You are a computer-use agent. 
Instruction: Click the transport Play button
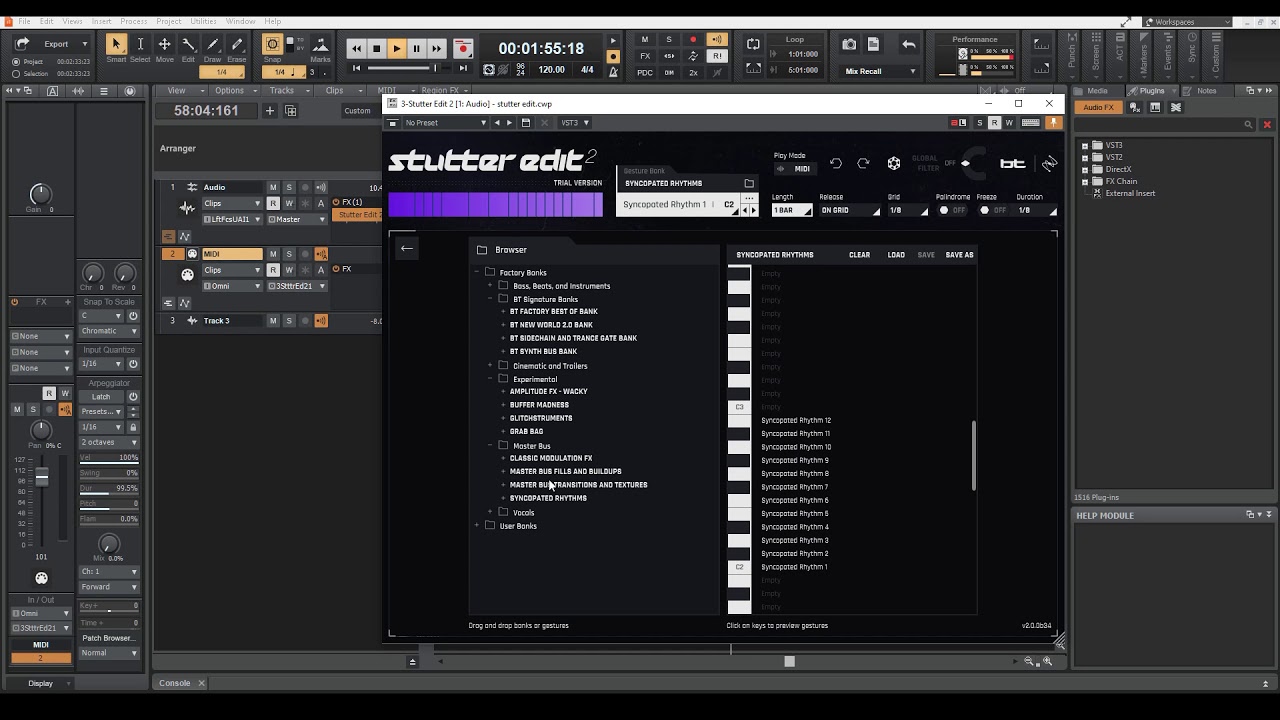(x=396, y=48)
